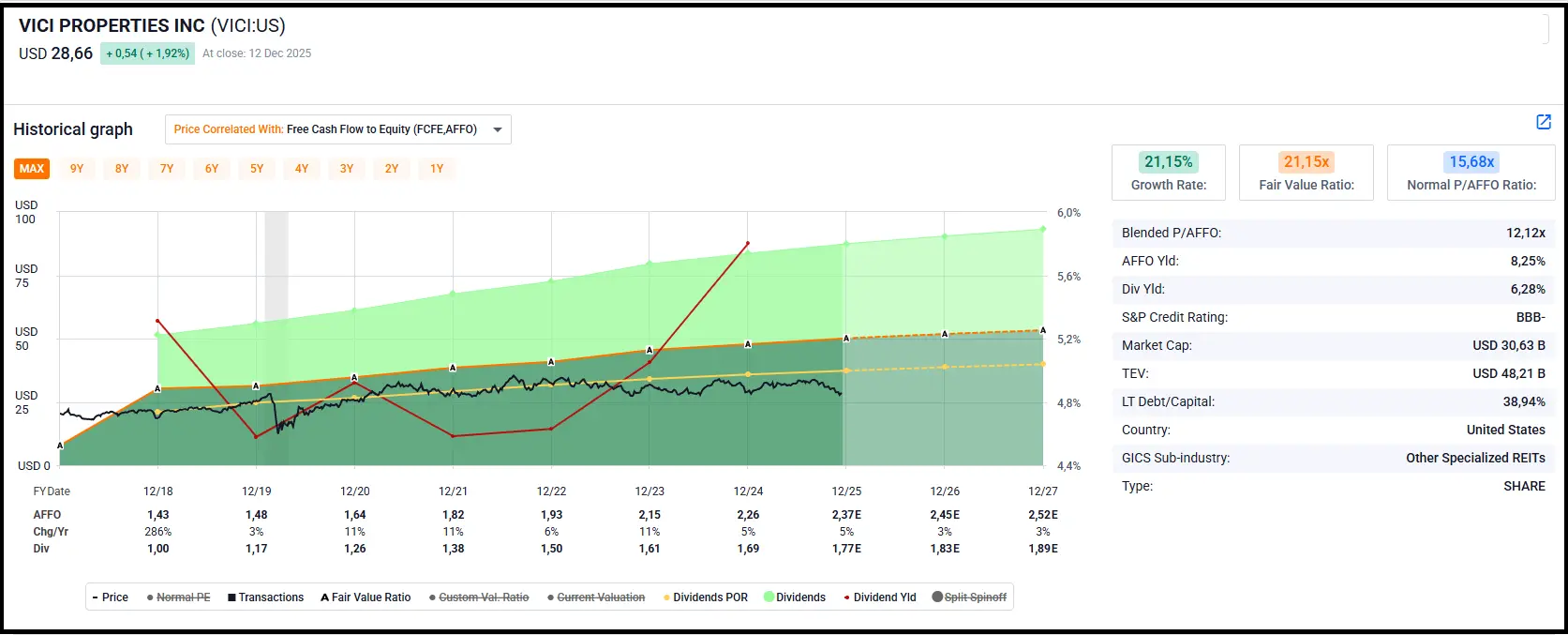Image resolution: width=1568 pixels, height=635 pixels.
Task: Enable Custom Val. Ratio series
Action: (x=479, y=597)
